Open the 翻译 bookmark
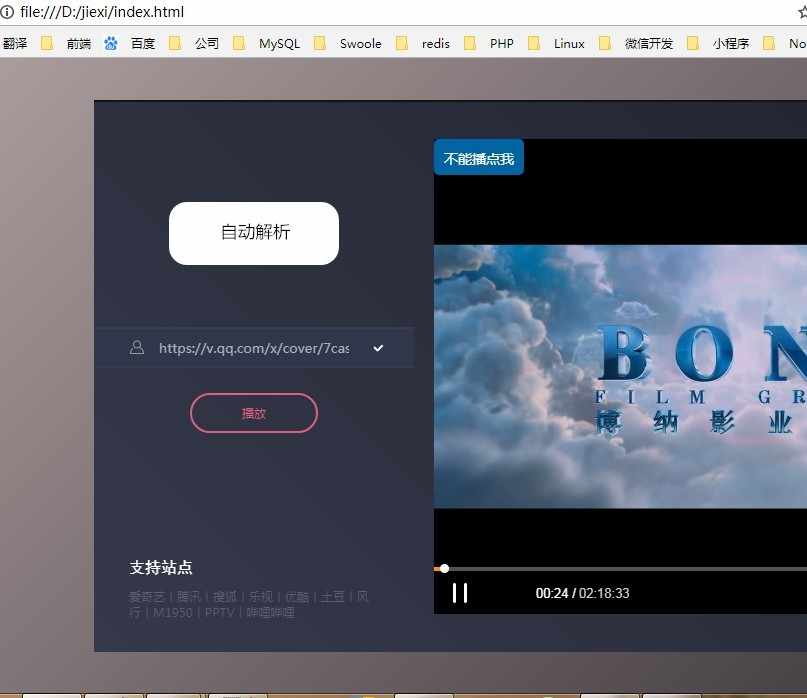 [15, 43]
